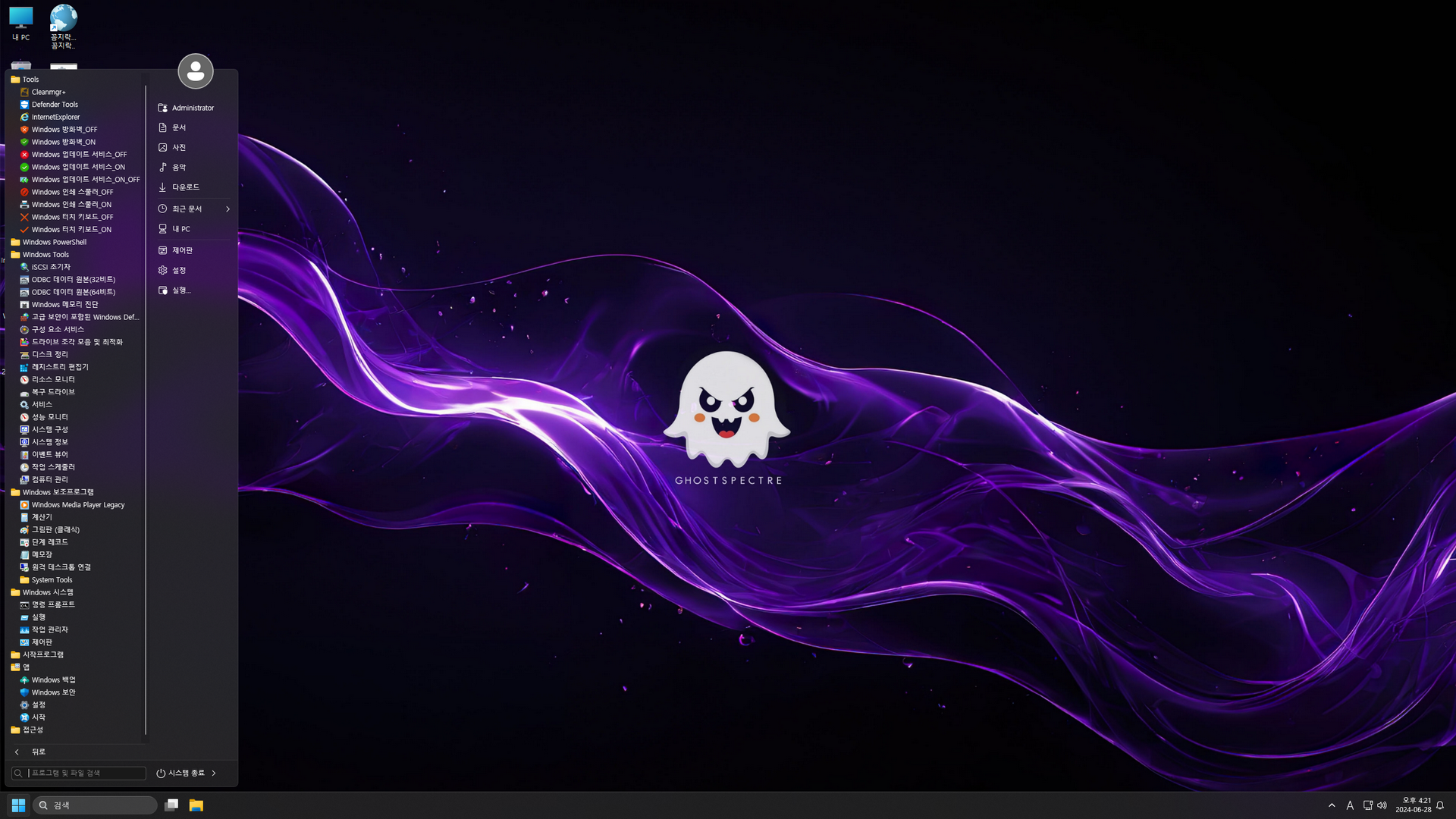The width and height of the screenshot is (1456, 819).
Task: Open File Explorer from the taskbar
Action: point(196,805)
